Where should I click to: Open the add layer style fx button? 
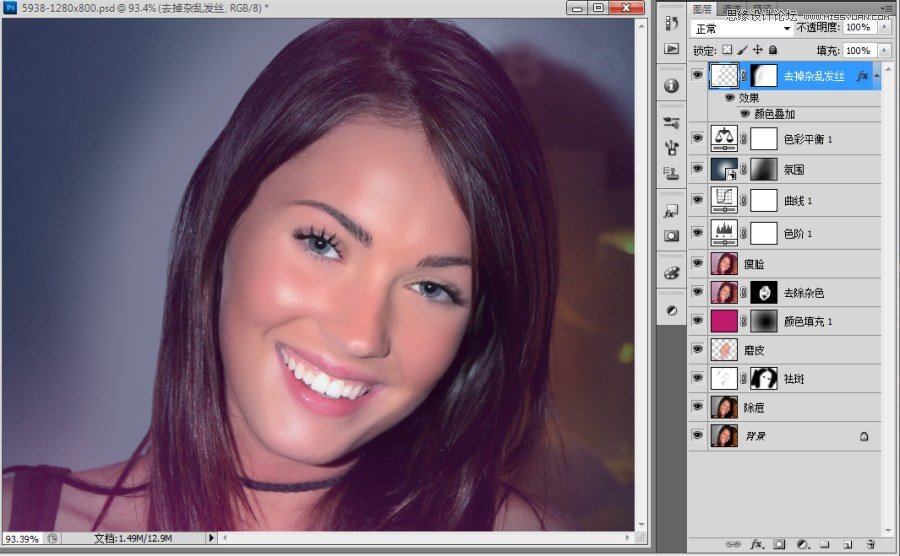click(757, 543)
